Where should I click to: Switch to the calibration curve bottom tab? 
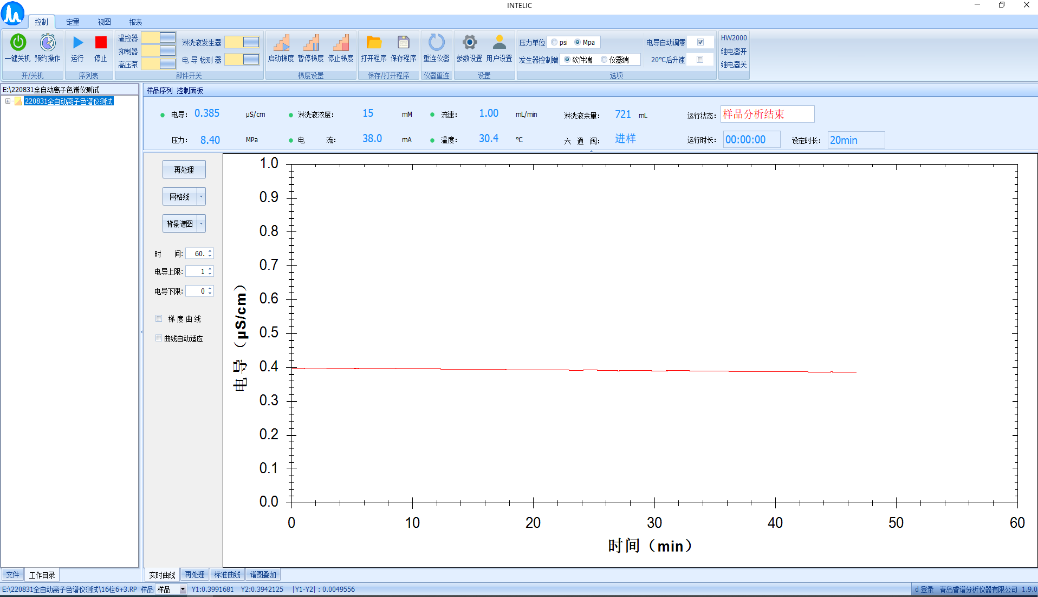227,574
